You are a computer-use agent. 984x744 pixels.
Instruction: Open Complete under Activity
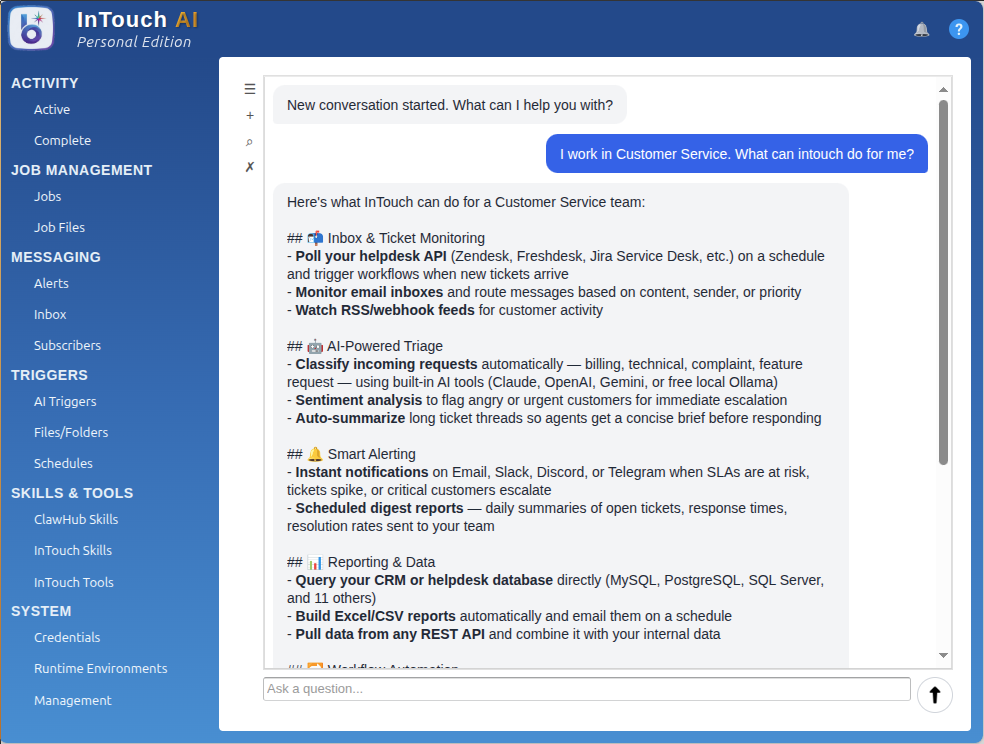click(x=62, y=141)
